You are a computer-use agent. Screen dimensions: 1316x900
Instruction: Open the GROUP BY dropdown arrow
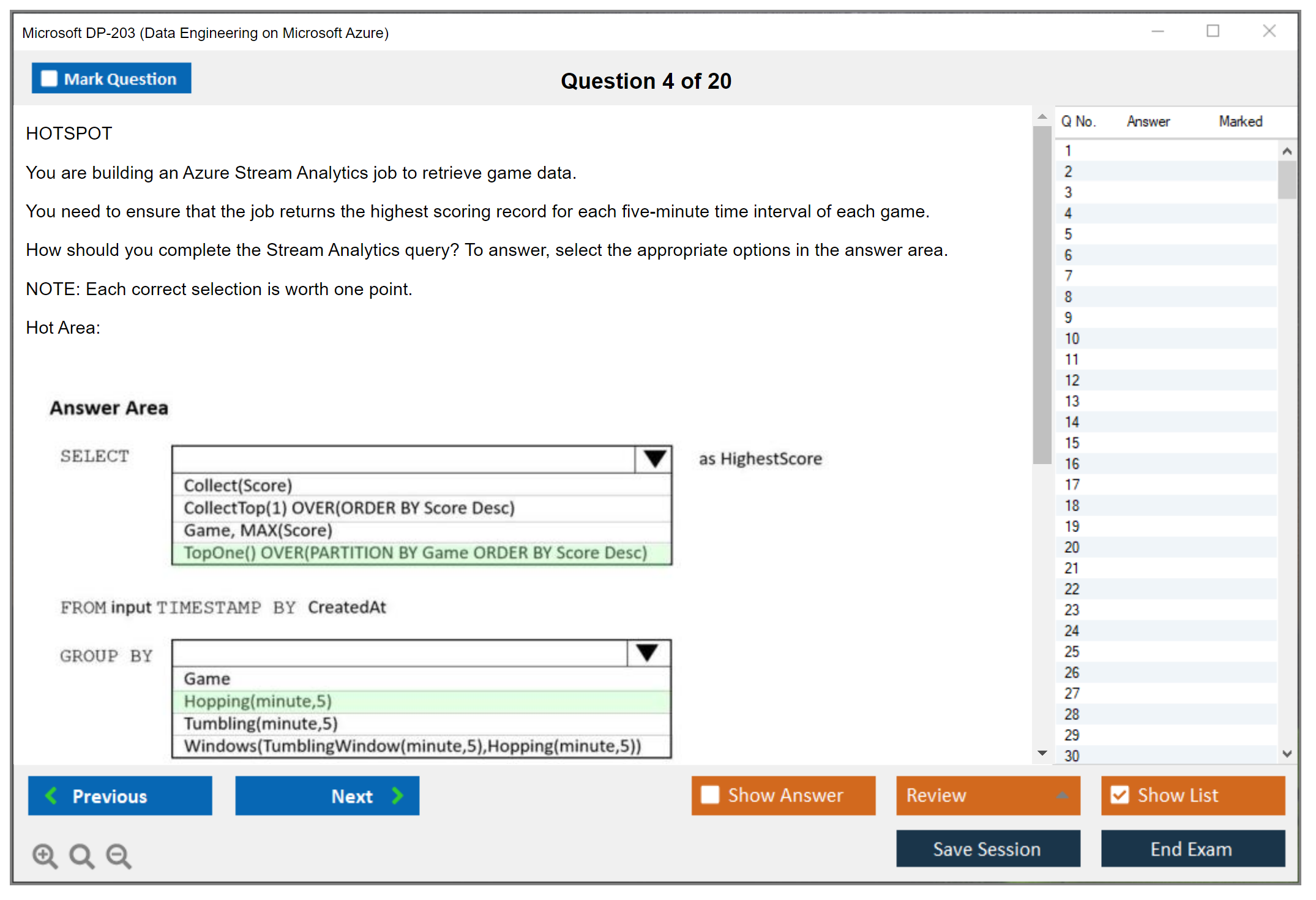(x=647, y=653)
